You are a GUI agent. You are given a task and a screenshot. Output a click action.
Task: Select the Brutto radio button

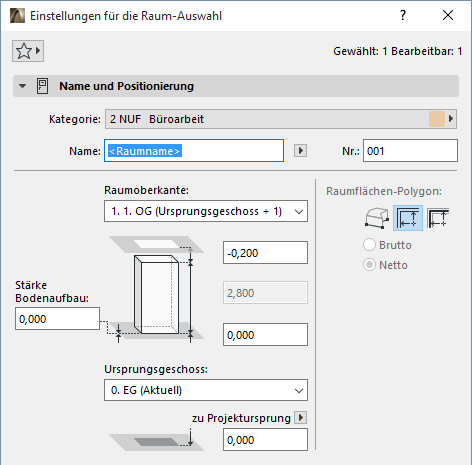pyautogui.click(x=369, y=245)
